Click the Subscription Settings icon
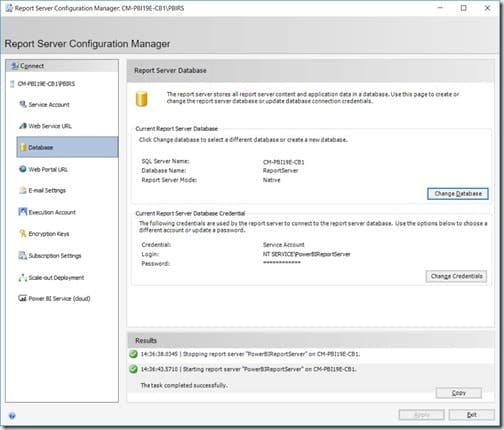This screenshot has width=504, height=430. tap(23, 255)
